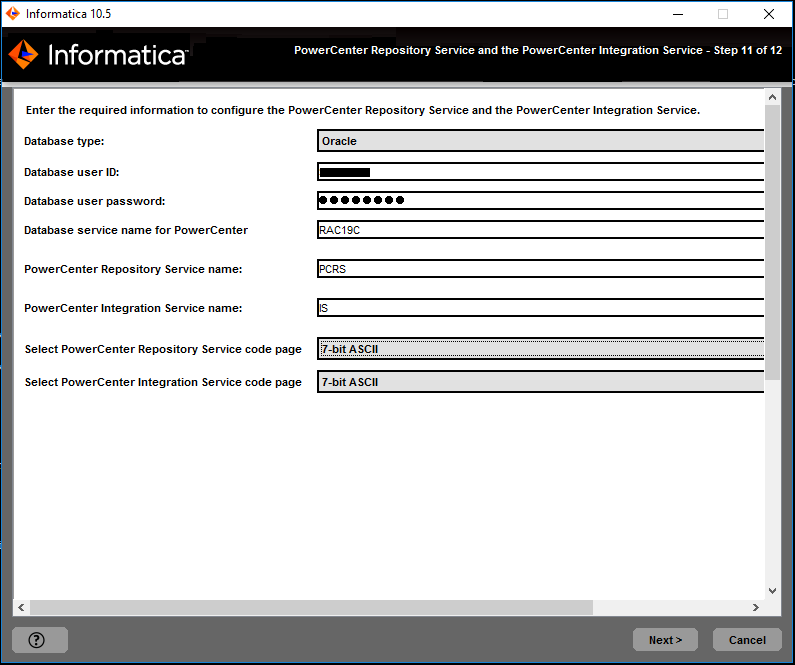
Task: Click the 'Database user password:' label
Action: (94, 201)
